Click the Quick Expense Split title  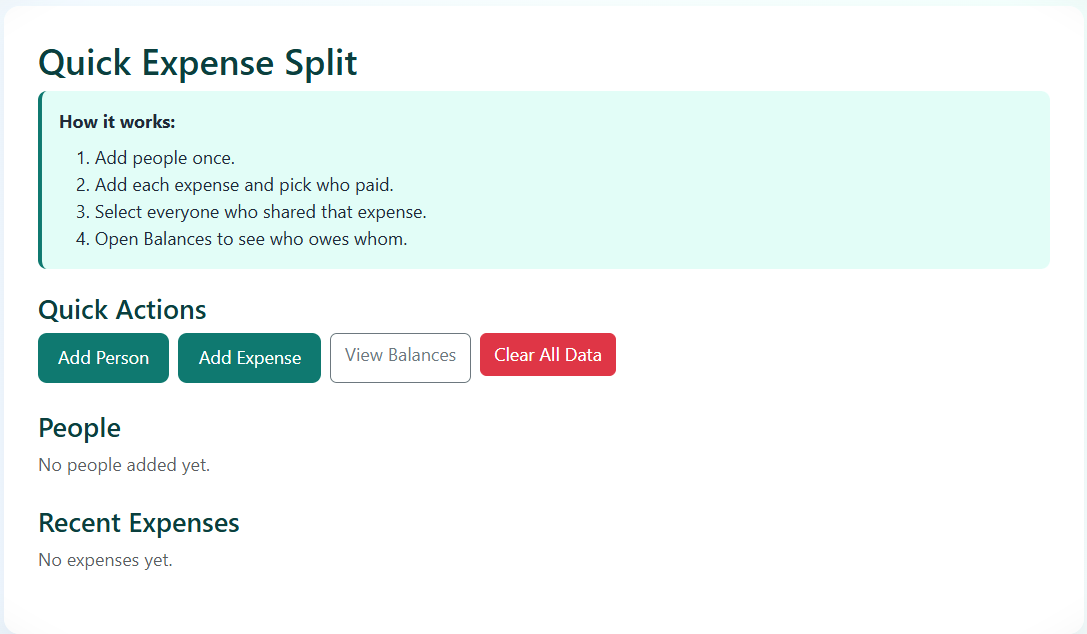coord(197,63)
